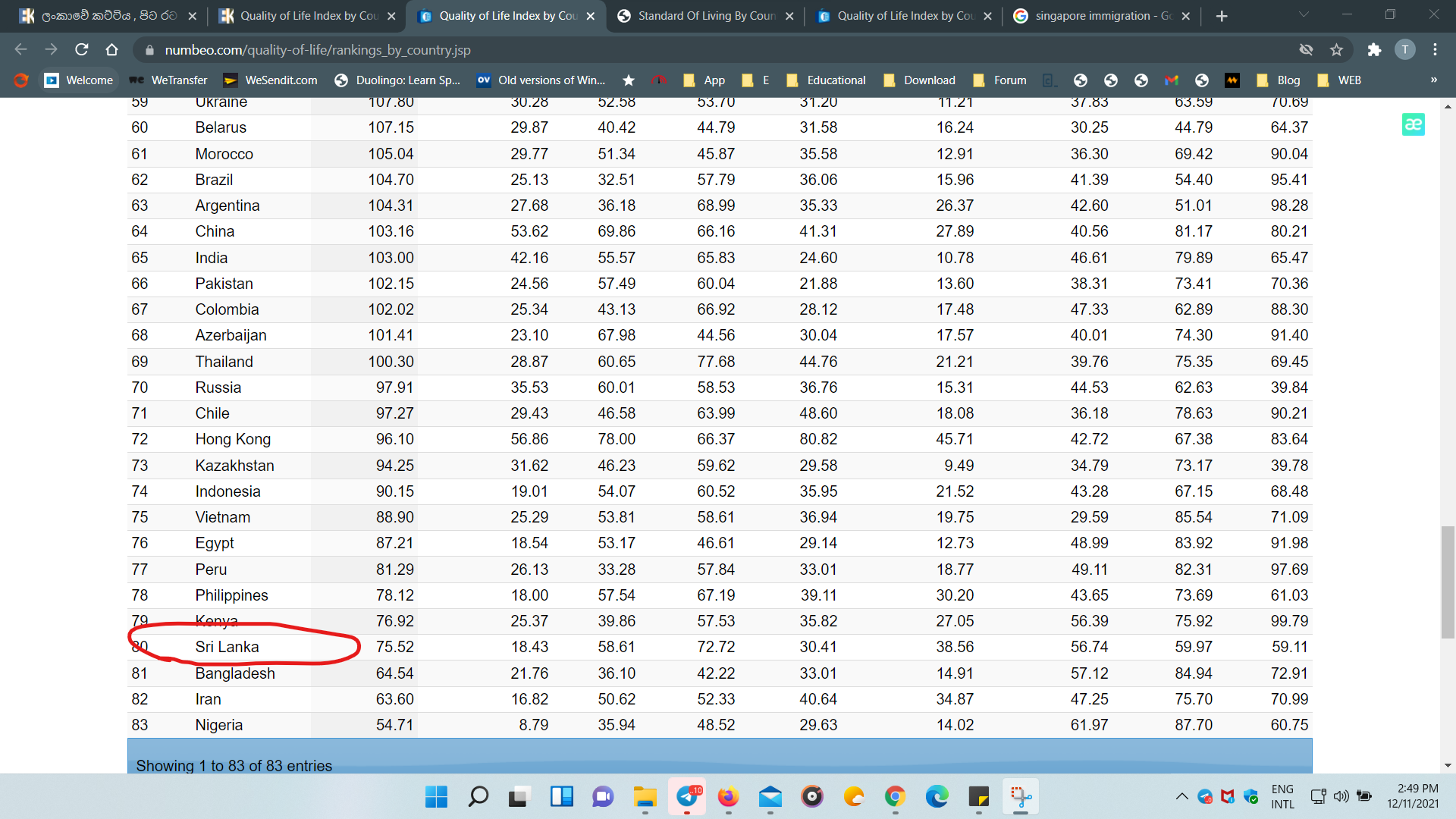The height and width of the screenshot is (819, 1456).
Task: Switch to the fifth Quality of Life tab
Action: [x=904, y=16]
